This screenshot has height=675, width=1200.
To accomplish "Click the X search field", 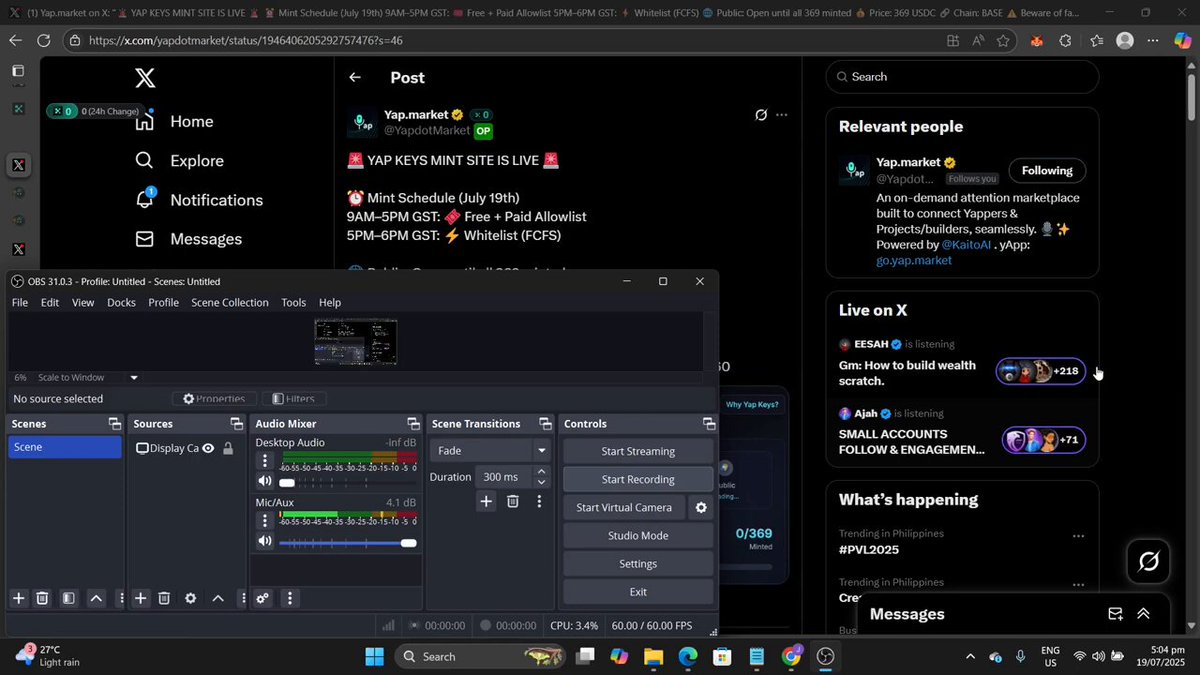I will (962, 77).
